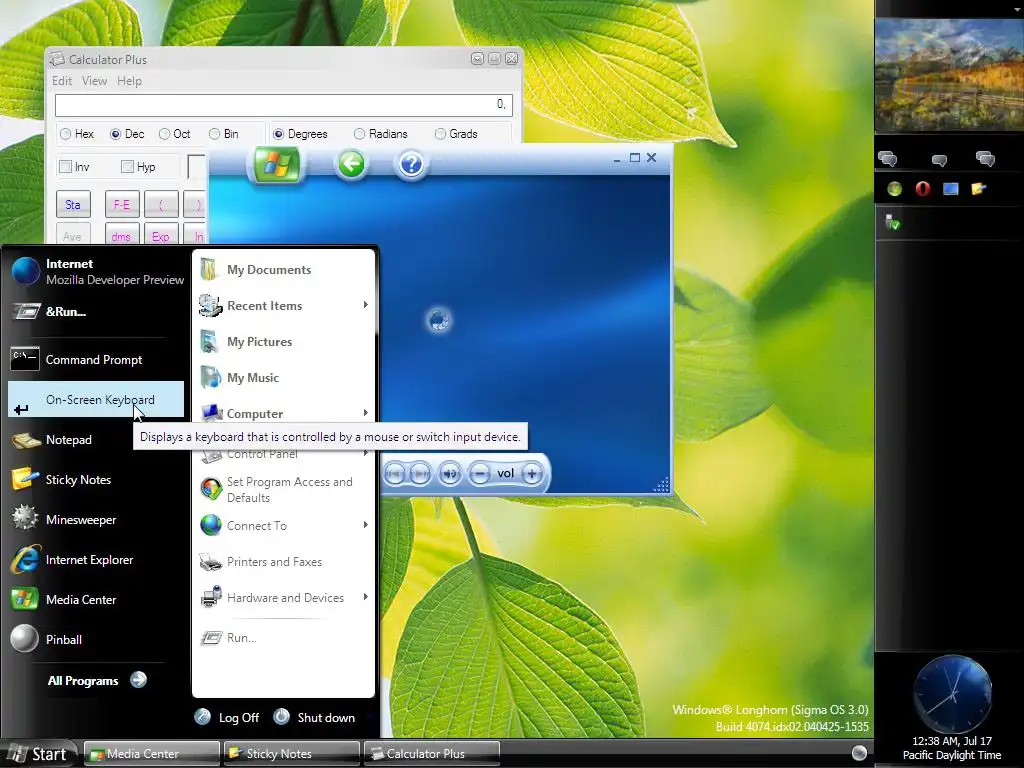Click the Start button on taskbar

click(x=39, y=754)
